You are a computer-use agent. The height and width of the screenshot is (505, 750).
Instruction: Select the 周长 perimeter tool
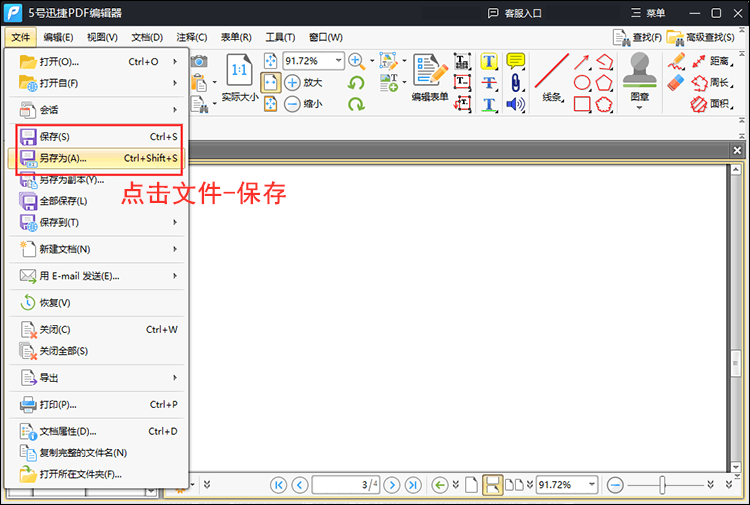[712, 83]
